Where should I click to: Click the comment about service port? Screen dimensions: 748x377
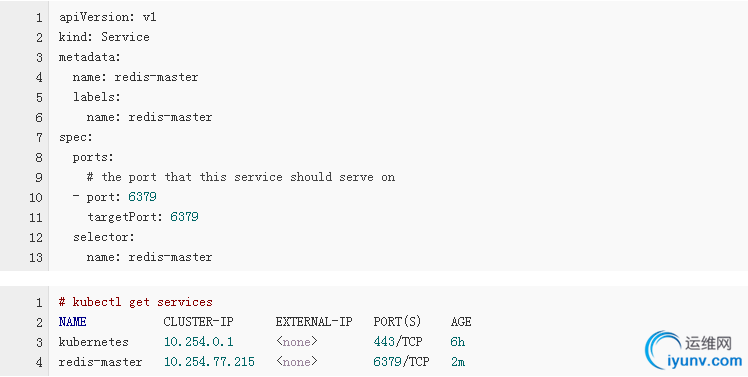pyautogui.click(x=241, y=177)
